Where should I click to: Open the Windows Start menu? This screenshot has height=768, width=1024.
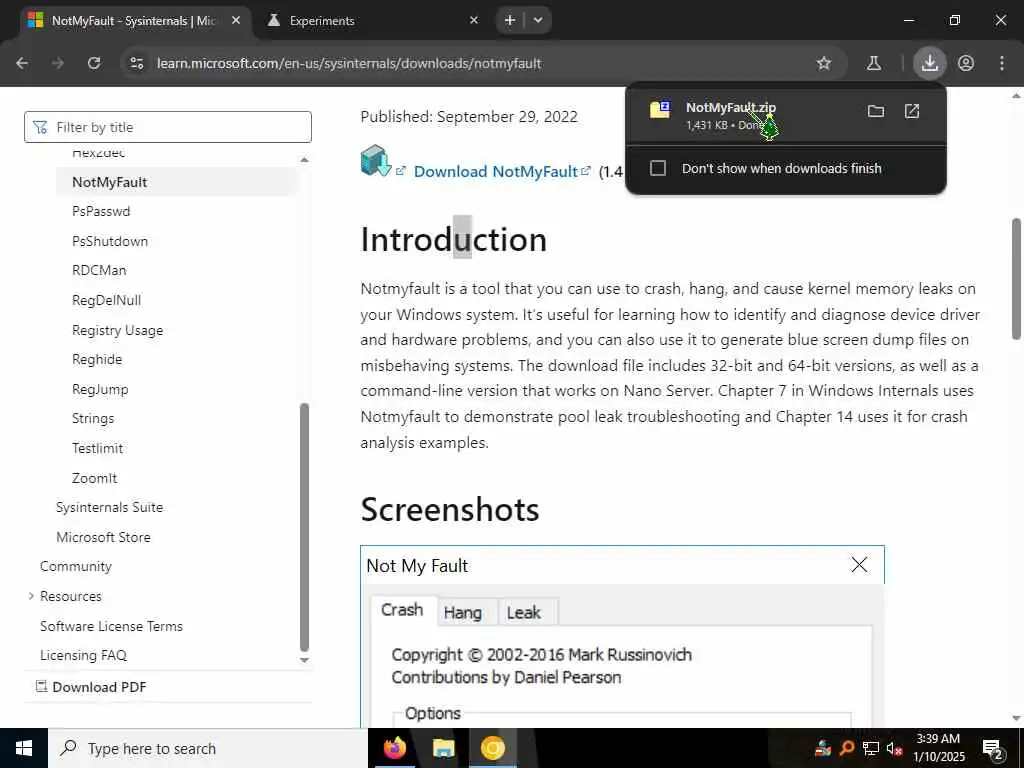point(24,748)
